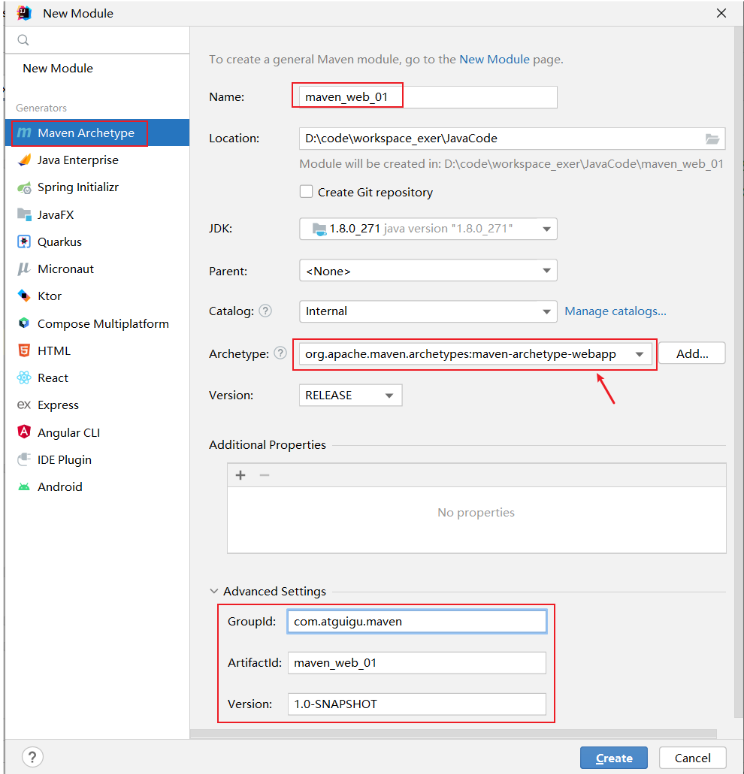Open the Archetype combo box arrow
The image size is (744, 774).
[x=639, y=354]
